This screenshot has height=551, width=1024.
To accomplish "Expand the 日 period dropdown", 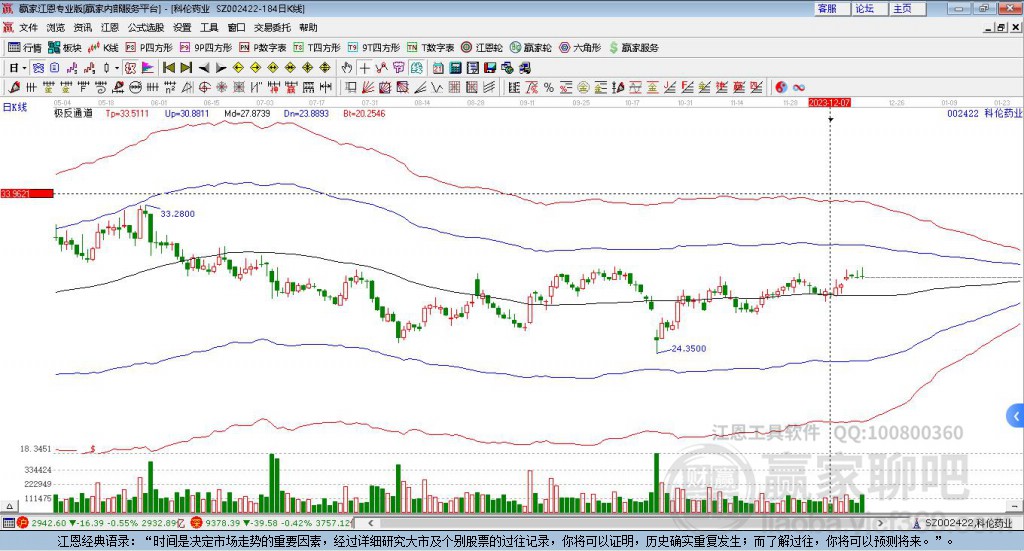I will tap(25, 68).
